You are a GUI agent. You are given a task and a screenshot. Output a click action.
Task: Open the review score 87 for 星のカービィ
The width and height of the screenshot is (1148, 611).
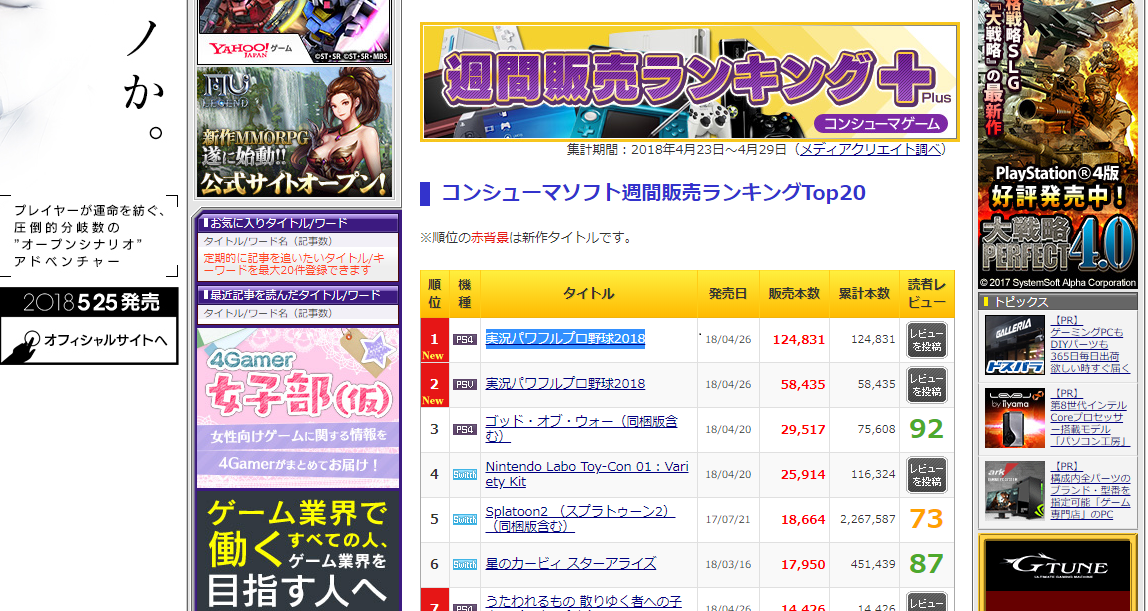coord(926,563)
